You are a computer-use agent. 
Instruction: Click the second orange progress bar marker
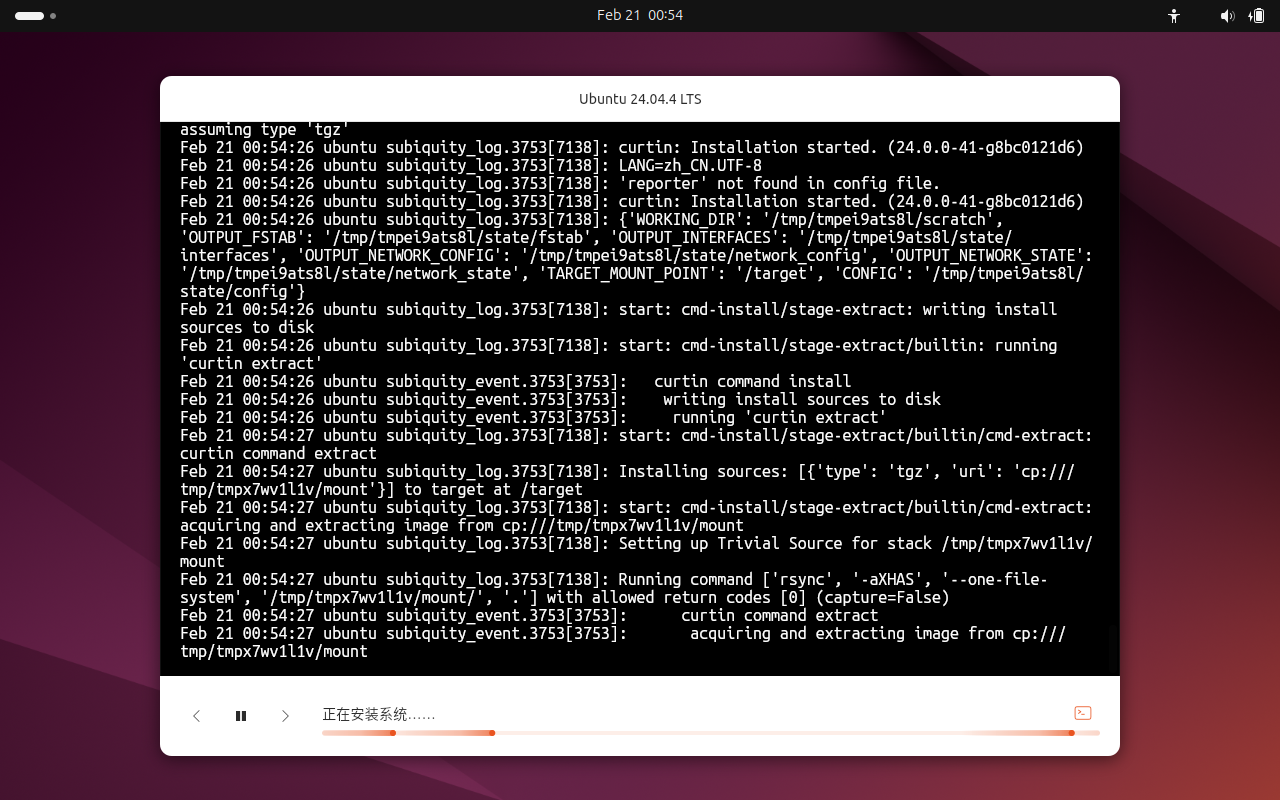(492, 733)
